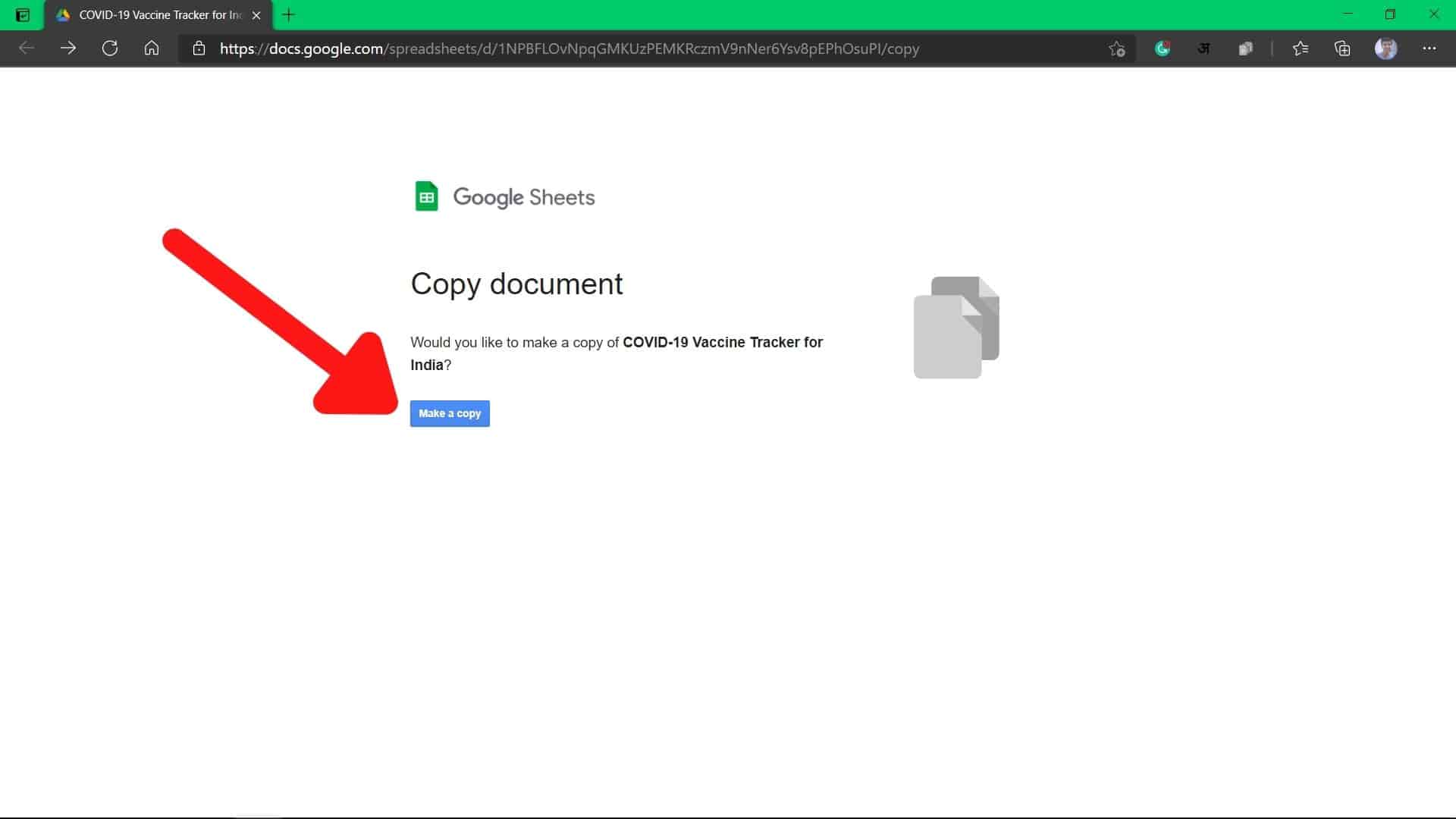The width and height of the screenshot is (1456, 819).
Task: Go back to the previous page
Action: pyautogui.click(x=27, y=49)
